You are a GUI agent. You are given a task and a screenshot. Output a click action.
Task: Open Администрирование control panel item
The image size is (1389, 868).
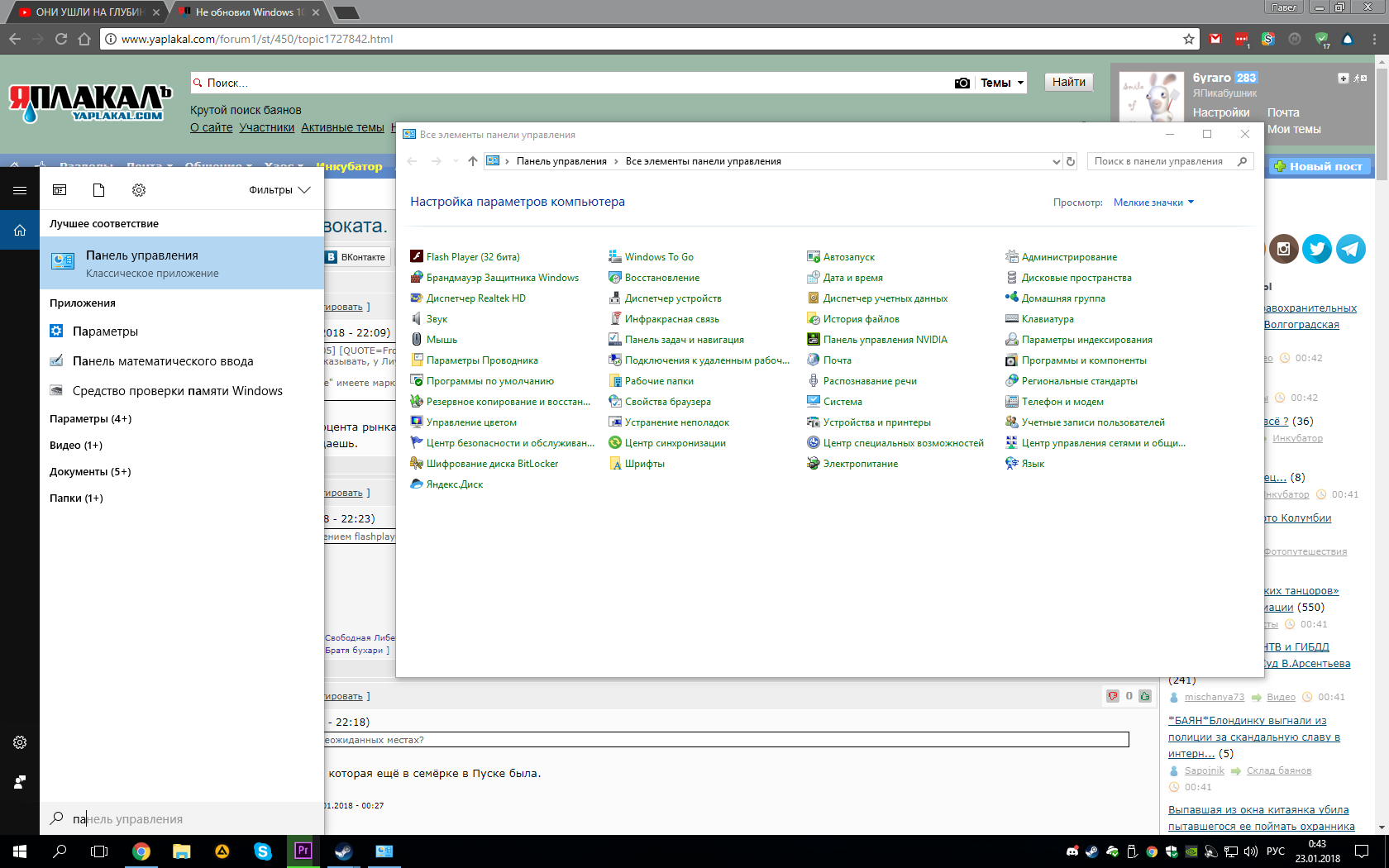1061,257
